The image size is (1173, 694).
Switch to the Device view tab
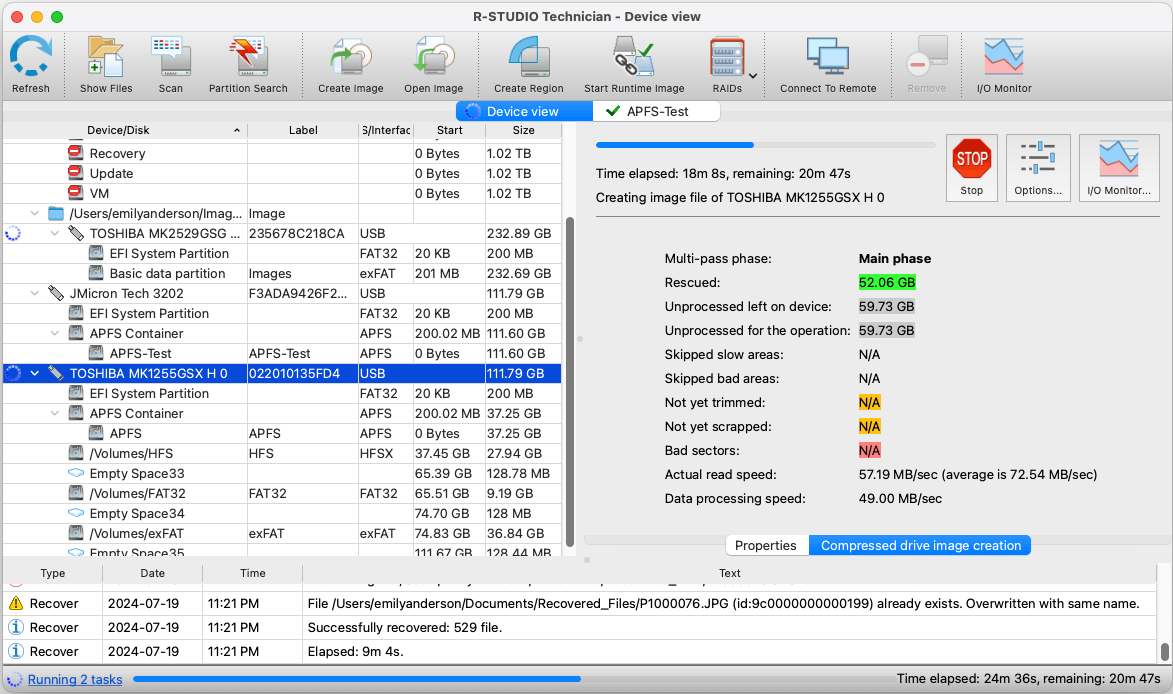coord(524,111)
